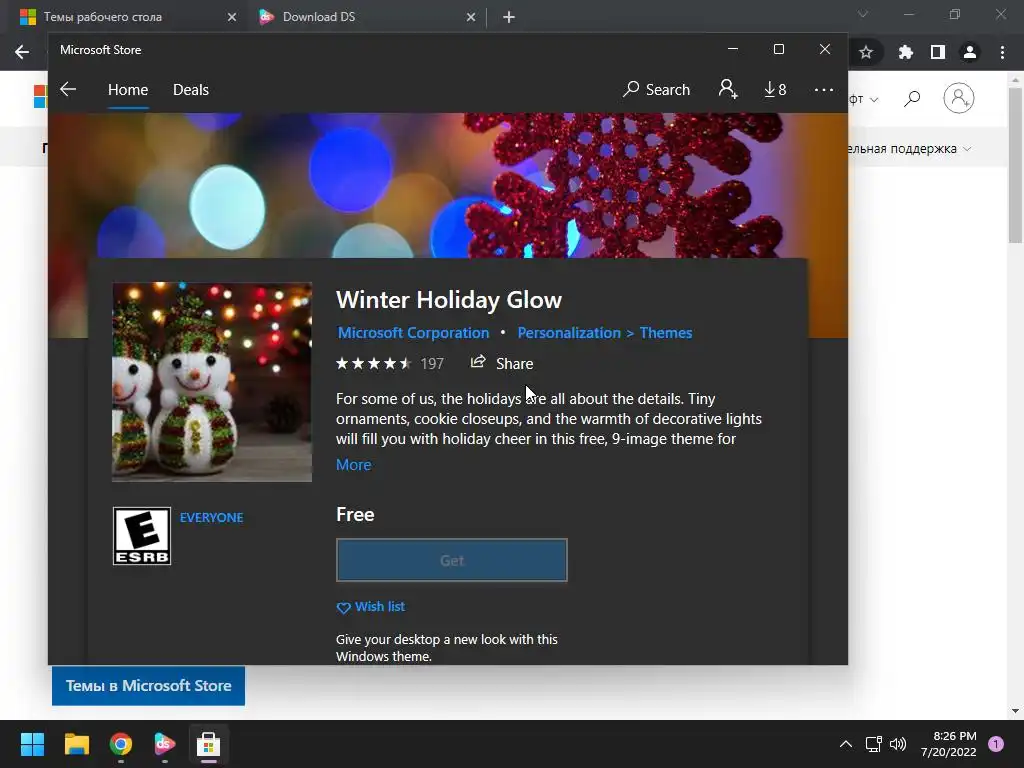Image resolution: width=1024 pixels, height=768 pixels.
Task: Click Темы в Microsoft Store button
Action: click(x=148, y=685)
